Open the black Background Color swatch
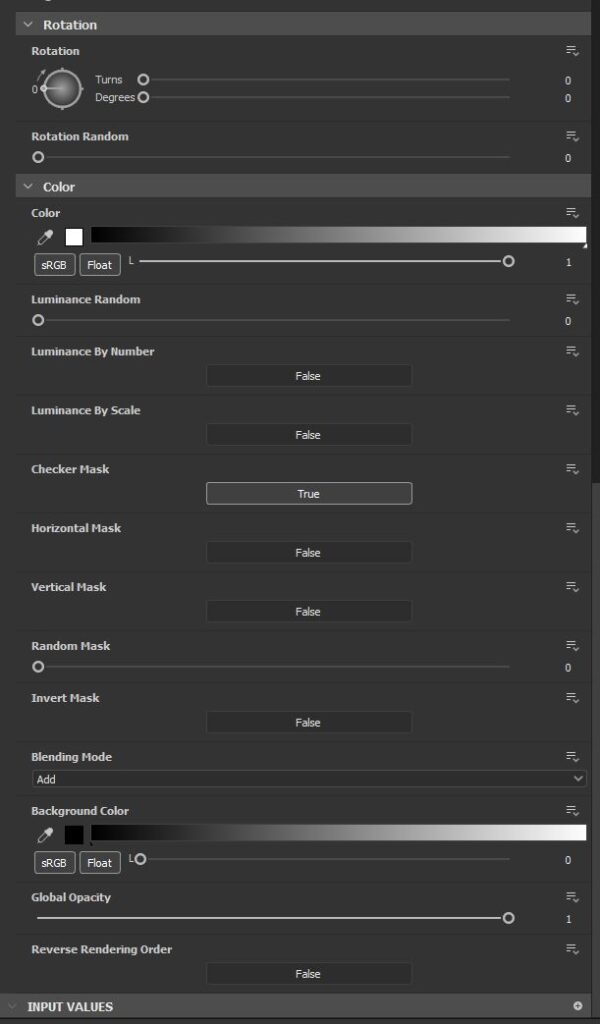 pos(74,835)
